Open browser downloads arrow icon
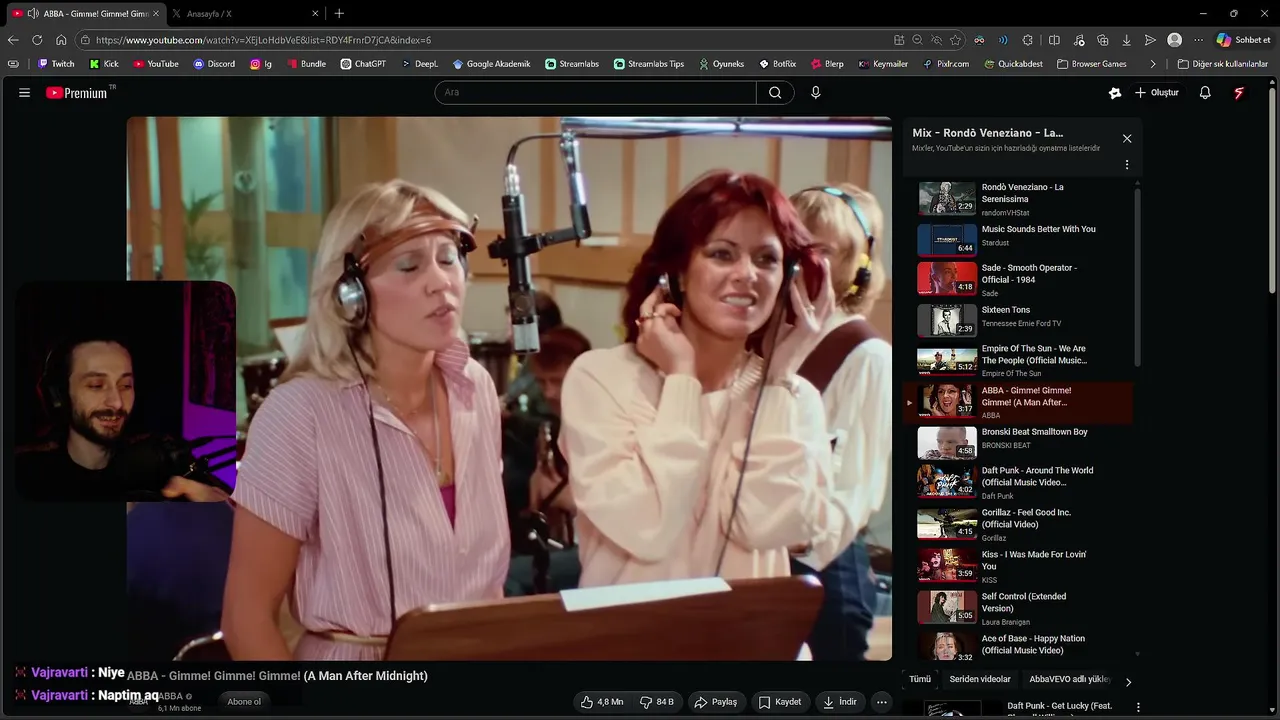 1126,40
